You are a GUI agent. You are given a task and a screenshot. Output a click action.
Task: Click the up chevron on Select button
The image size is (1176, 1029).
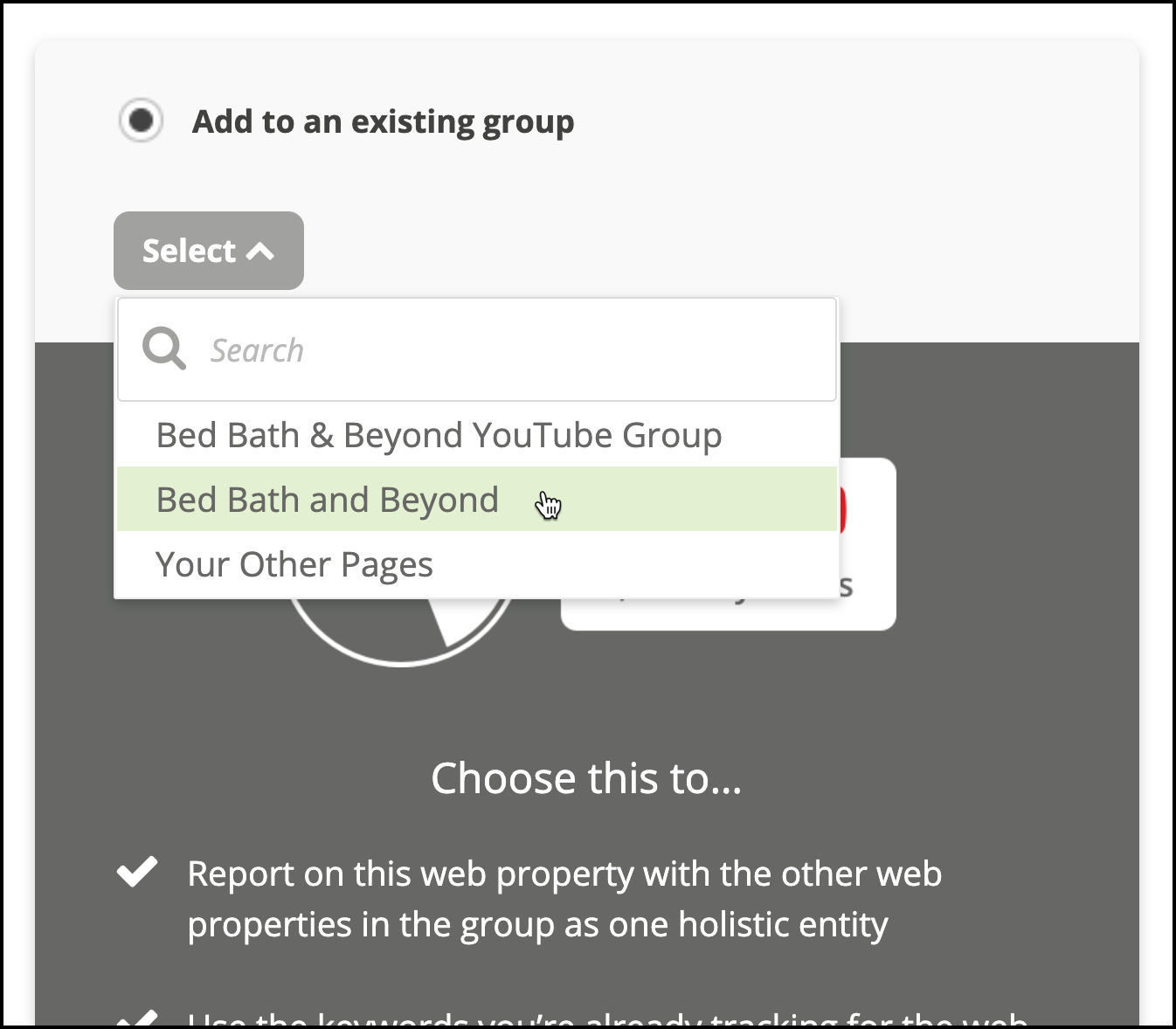260,252
